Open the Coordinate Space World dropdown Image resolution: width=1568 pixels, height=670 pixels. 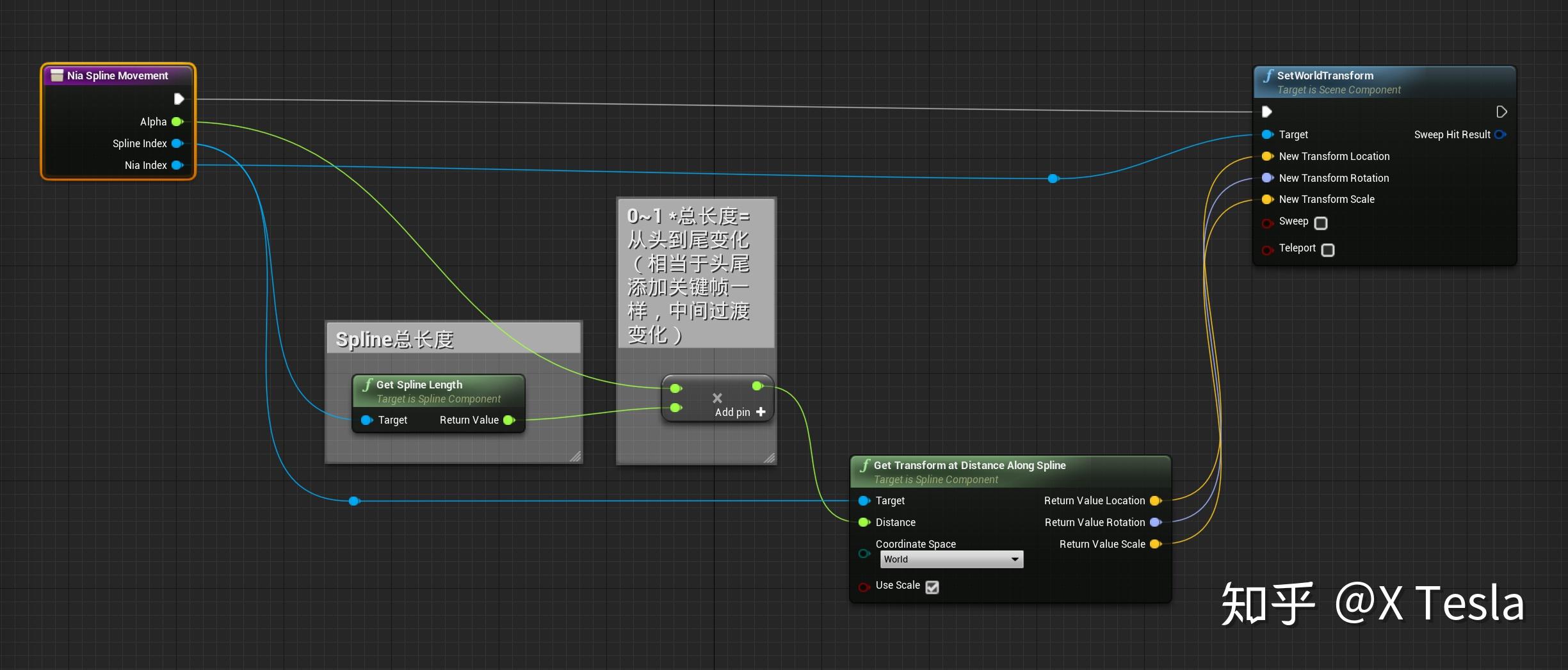tap(951, 559)
